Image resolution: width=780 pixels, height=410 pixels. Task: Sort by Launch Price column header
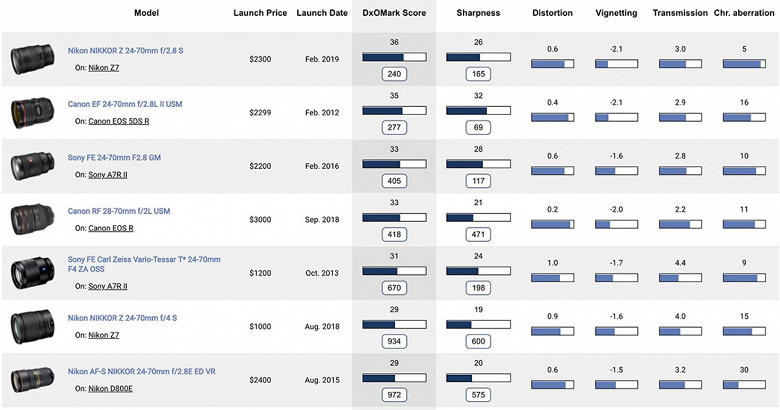point(260,14)
